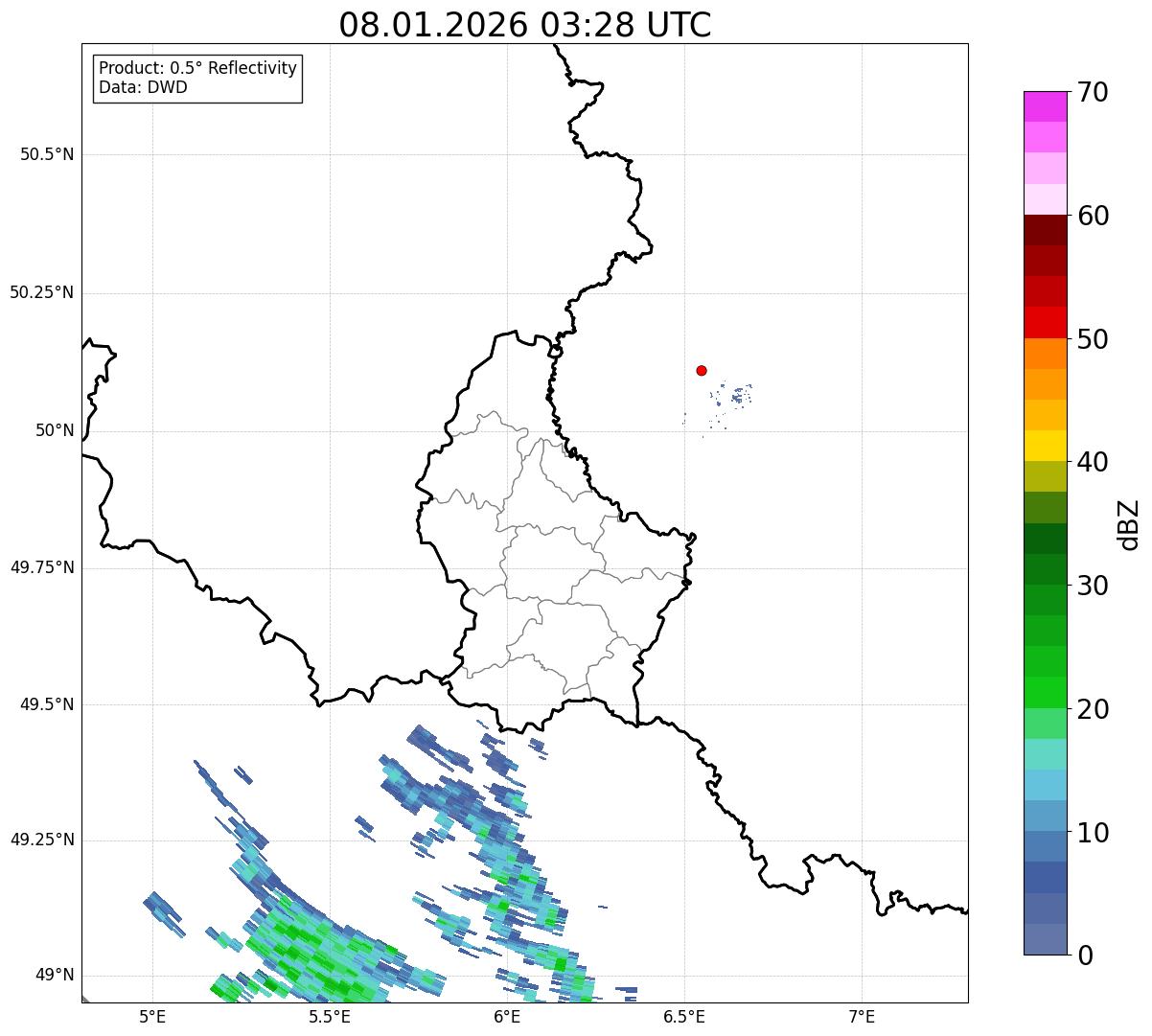Screen dimensions: 1152x1036
Task: Click the colorbar 20 tick label
Action: tap(1093, 709)
